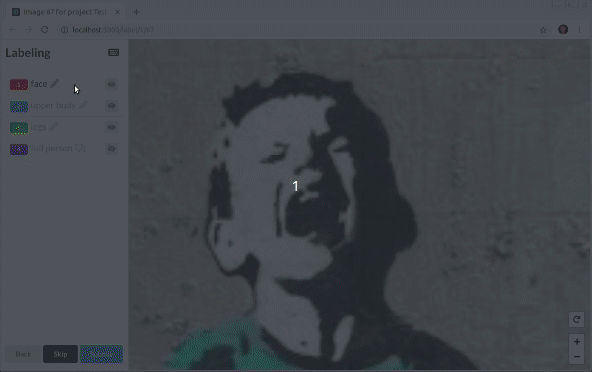This screenshot has width=592, height=372.
Task: Select the face color swatch
Action: click(19, 85)
